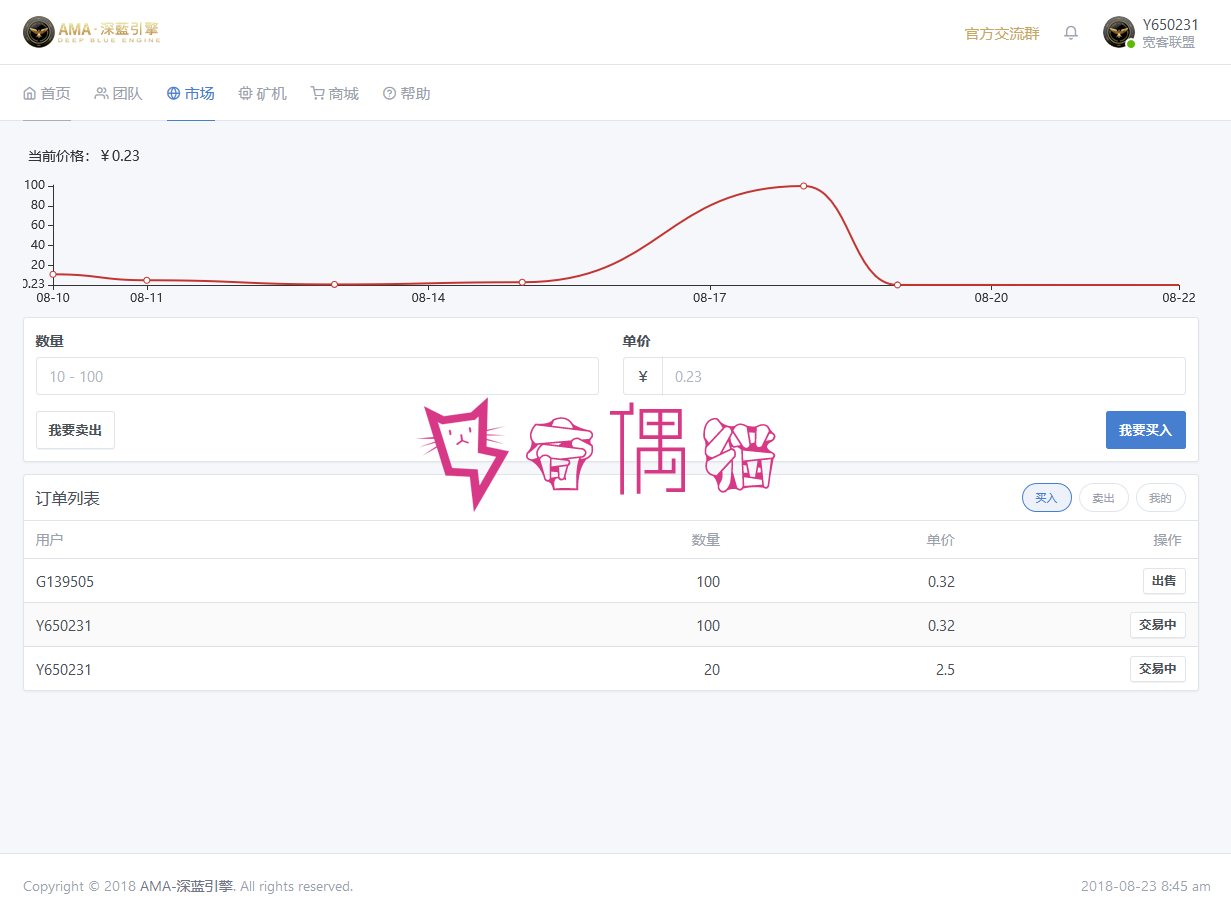
Task: Focus the 单价 price input field
Action: [x=924, y=376]
